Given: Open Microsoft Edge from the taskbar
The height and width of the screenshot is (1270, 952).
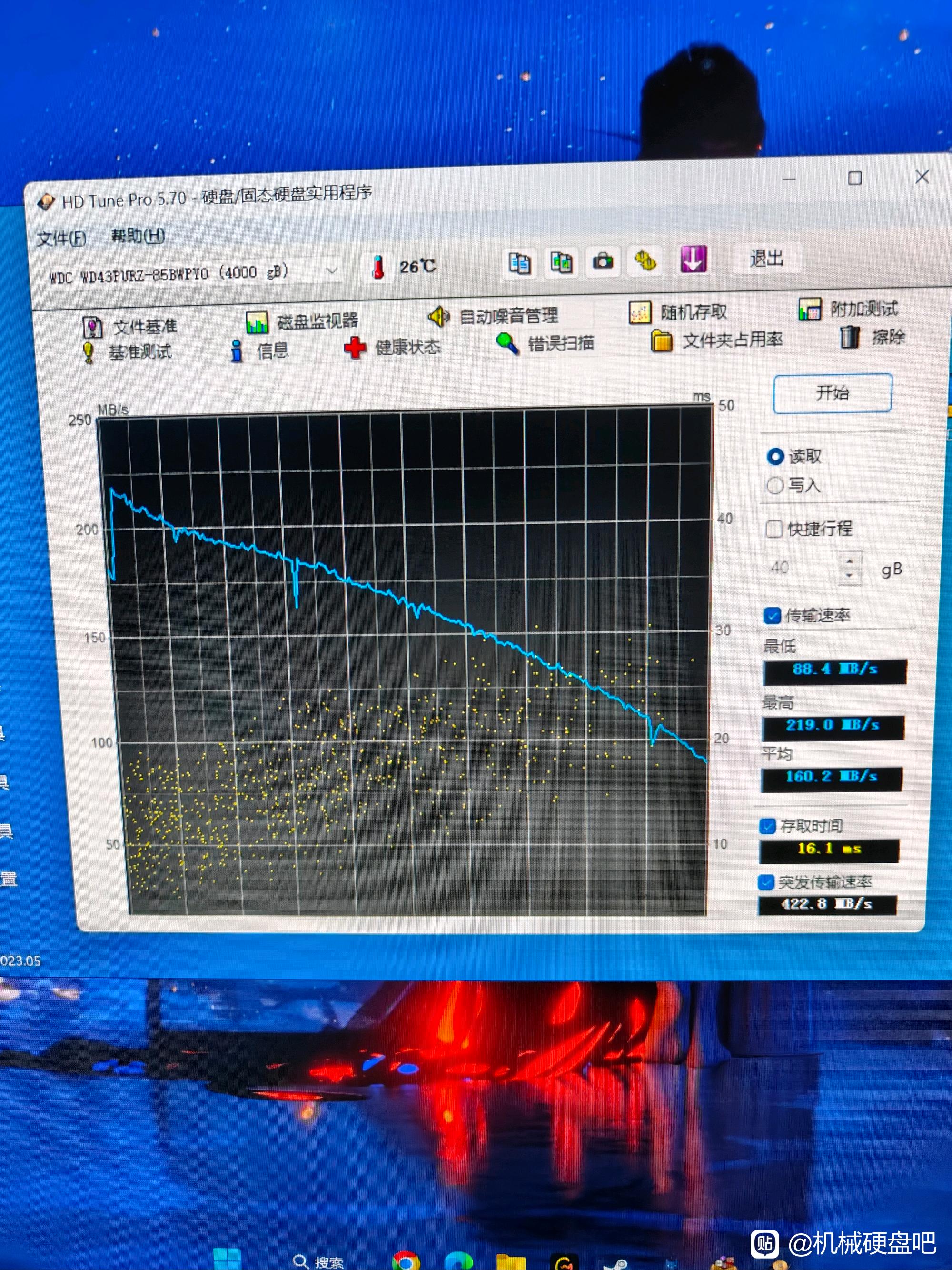Looking at the screenshot, I should pos(458,1261).
